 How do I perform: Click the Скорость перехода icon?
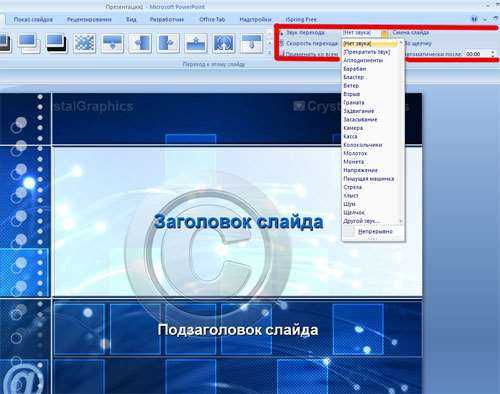tap(282, 43)
